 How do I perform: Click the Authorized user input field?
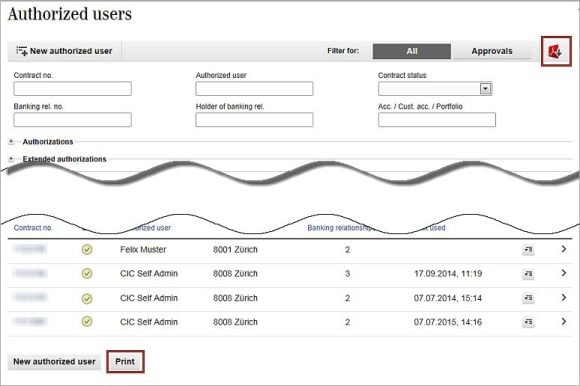click(x=254, y=89)
